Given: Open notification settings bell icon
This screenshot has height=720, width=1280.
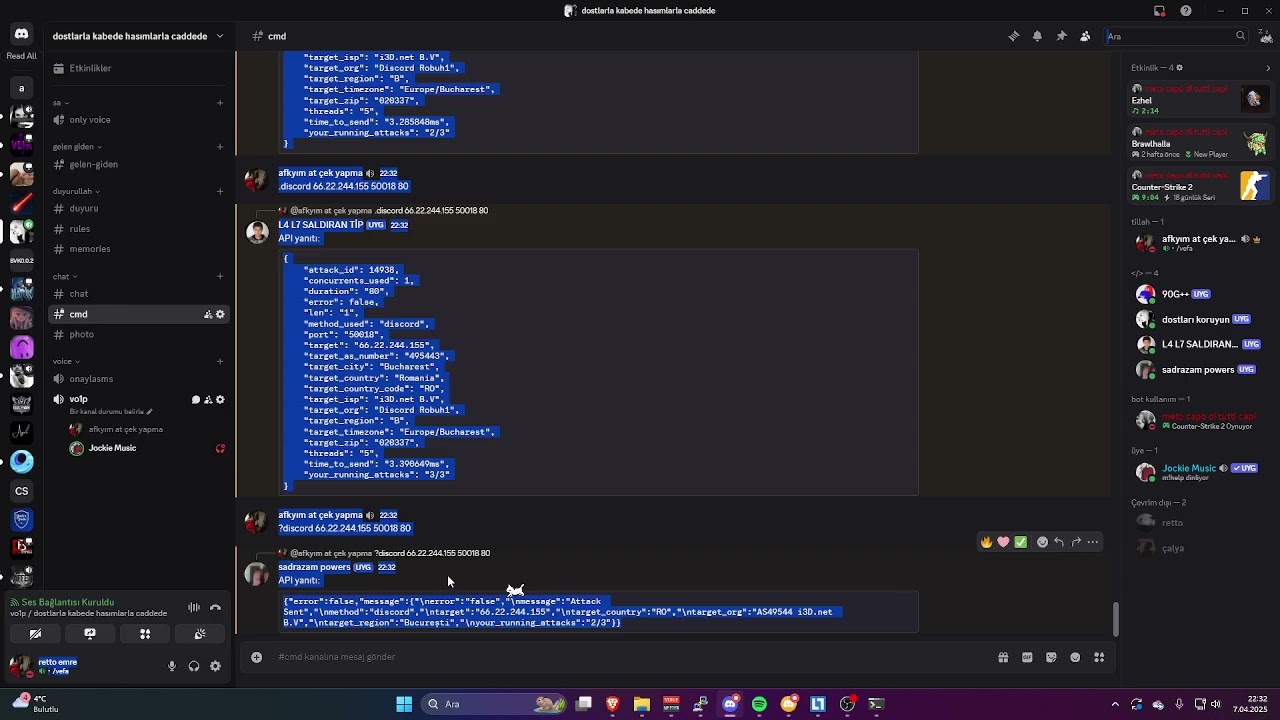Looking at the screenshot, I should [x=1037, y=36].
